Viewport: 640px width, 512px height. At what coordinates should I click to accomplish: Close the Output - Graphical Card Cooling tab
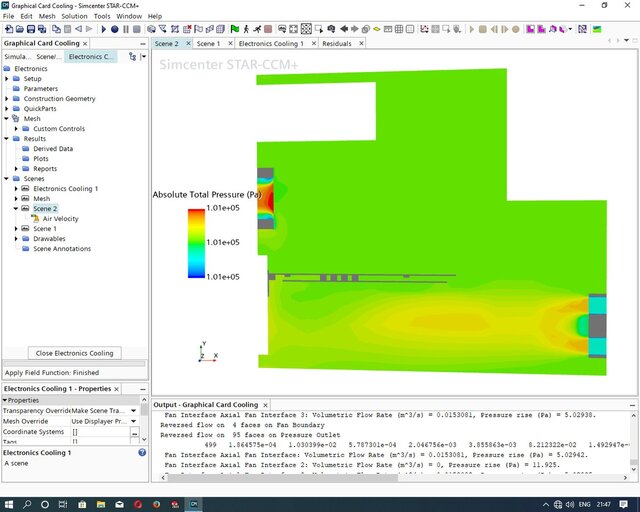pyautogui.click(x=265, y=405)
